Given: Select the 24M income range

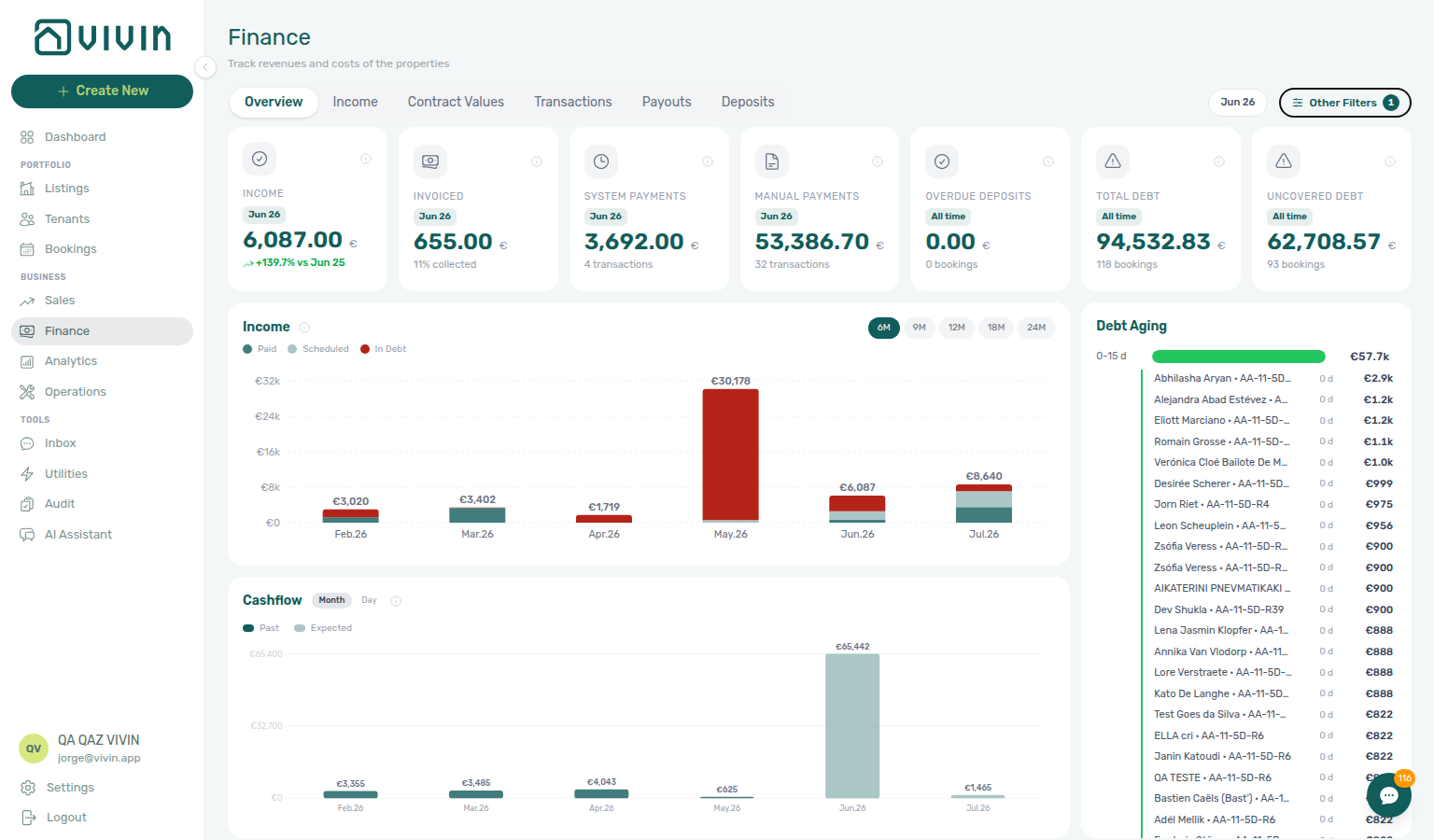Looking at the screenshot, I should point(1036,328).
